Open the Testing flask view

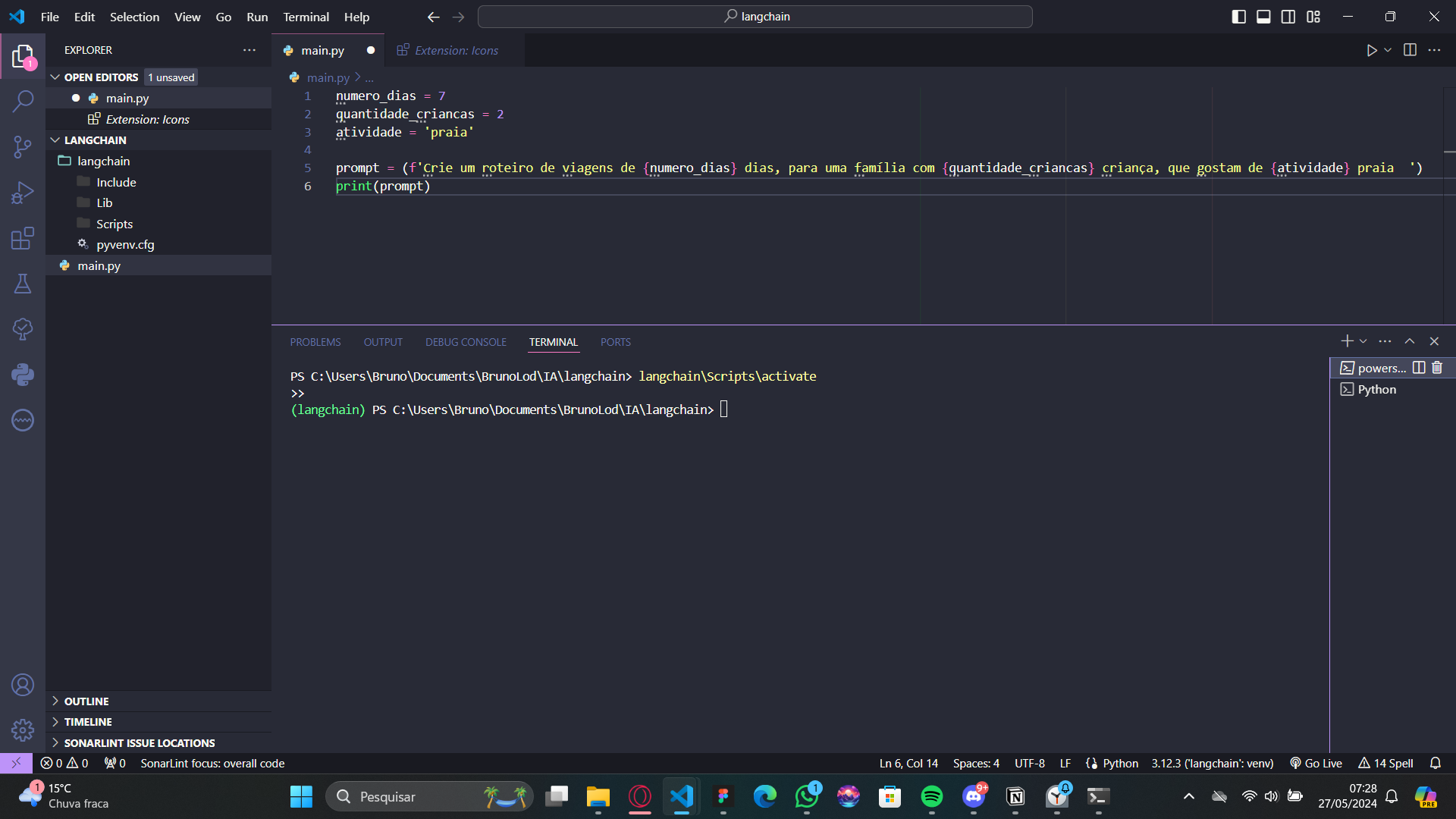[x=23, y=284]
